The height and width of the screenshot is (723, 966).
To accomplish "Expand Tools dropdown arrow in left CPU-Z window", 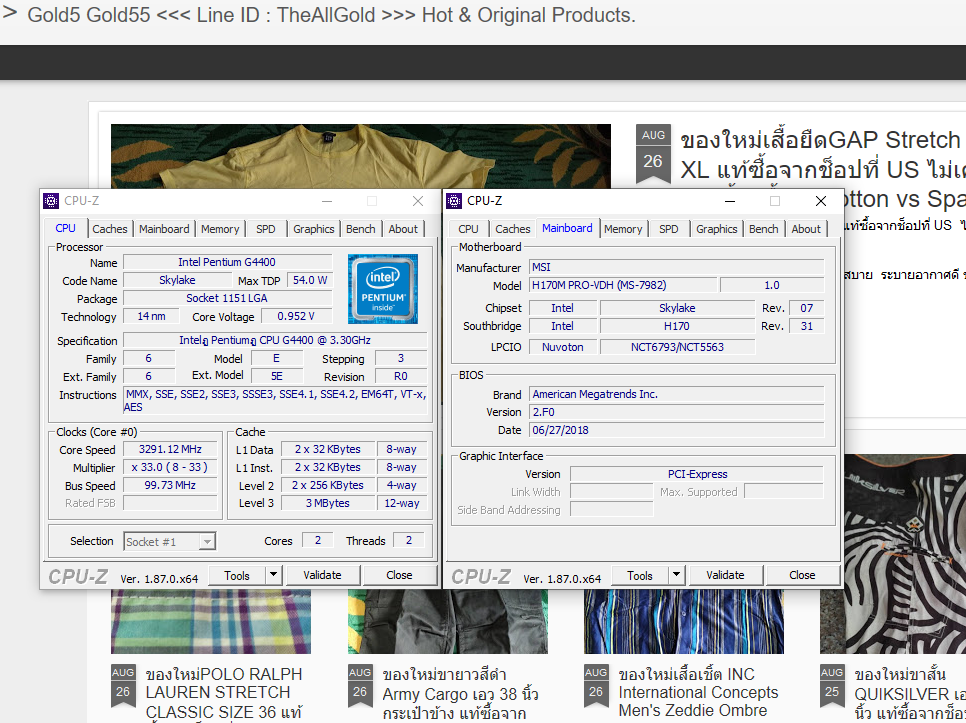I will (274, 575).
